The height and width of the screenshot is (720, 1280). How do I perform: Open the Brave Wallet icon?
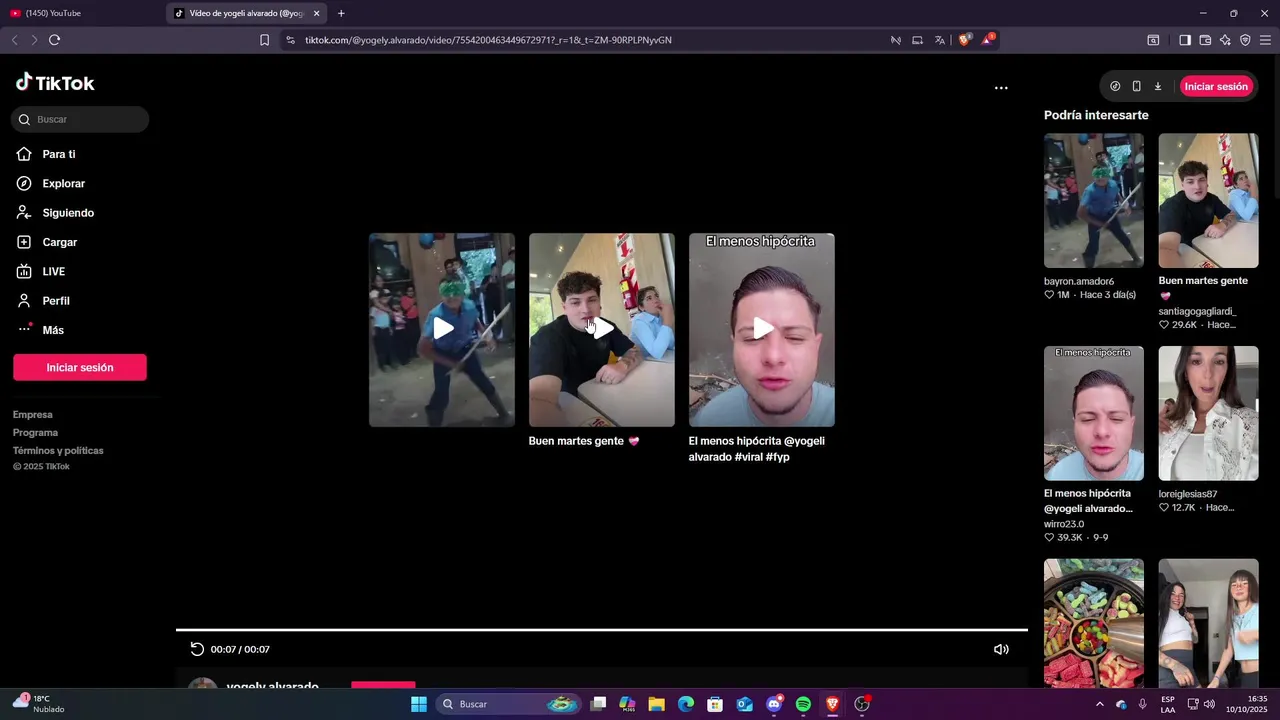point(1205,40)
